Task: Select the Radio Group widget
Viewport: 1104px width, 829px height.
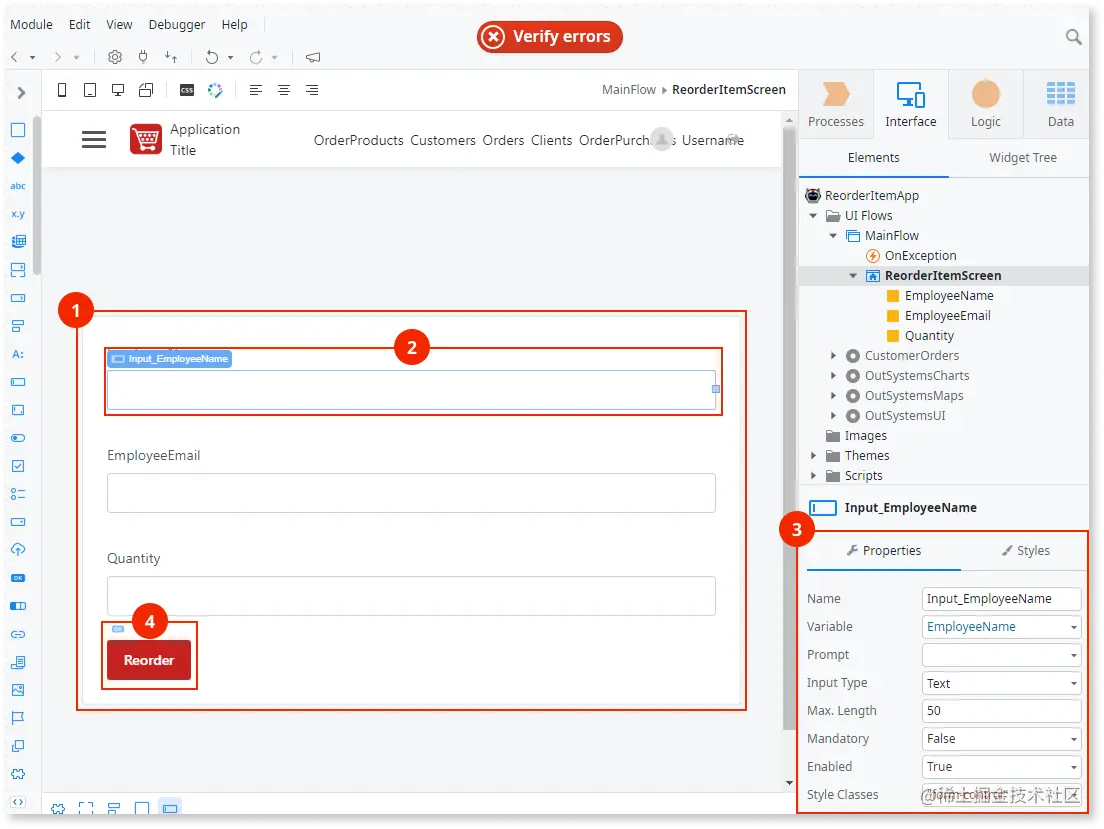Action: pyautogui.click(x=18, y=494)
